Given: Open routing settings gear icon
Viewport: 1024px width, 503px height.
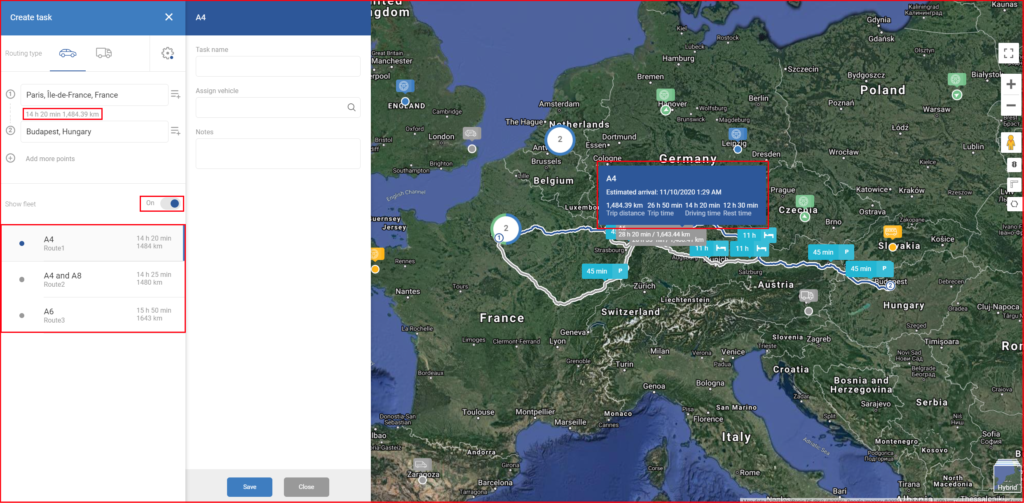Looking at the screenshot, I should (168, 53).
